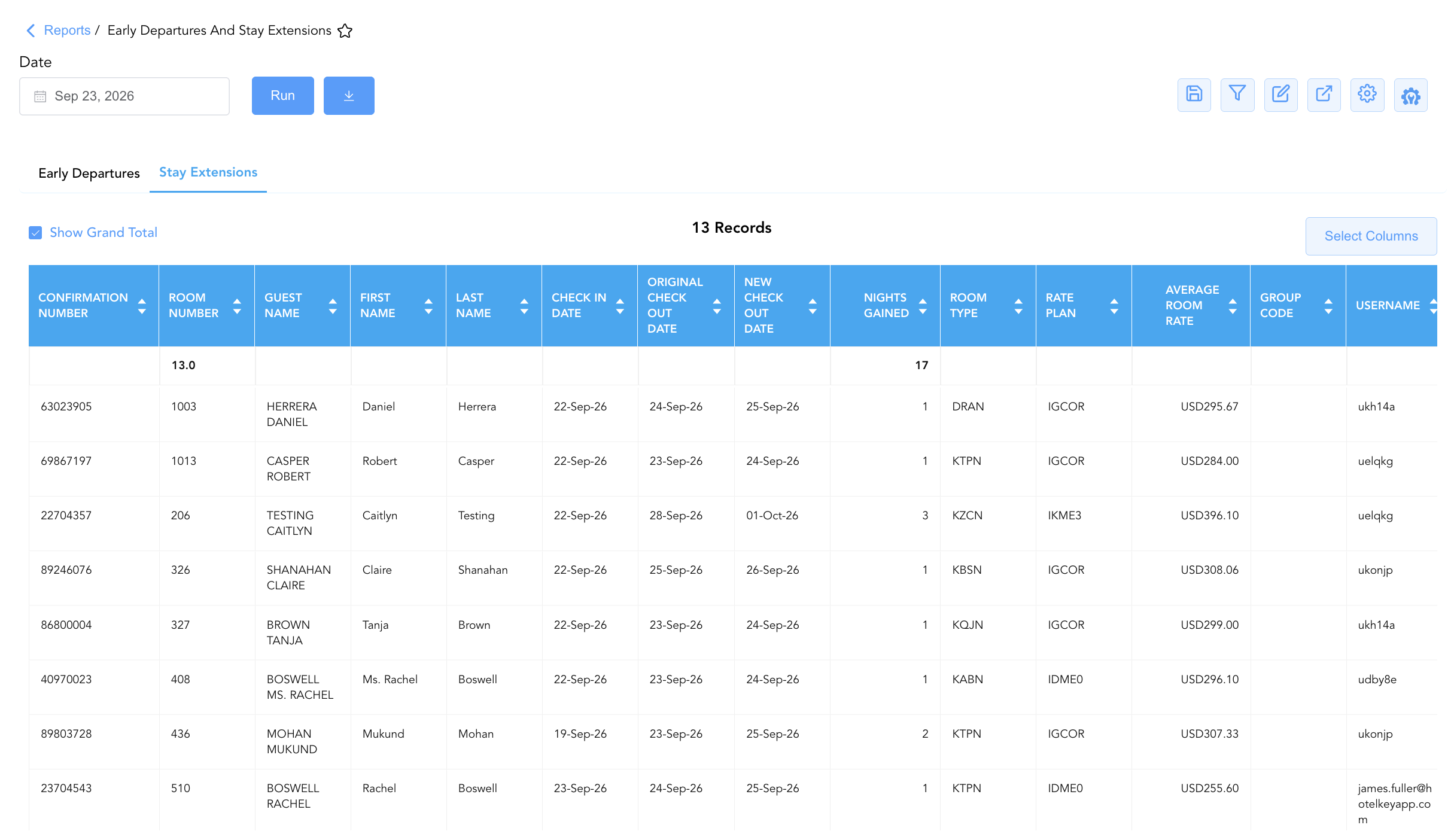Toggle the Show Grand Total checkbox
This screenshot has width=1454, height=840.
coord(35,233)
